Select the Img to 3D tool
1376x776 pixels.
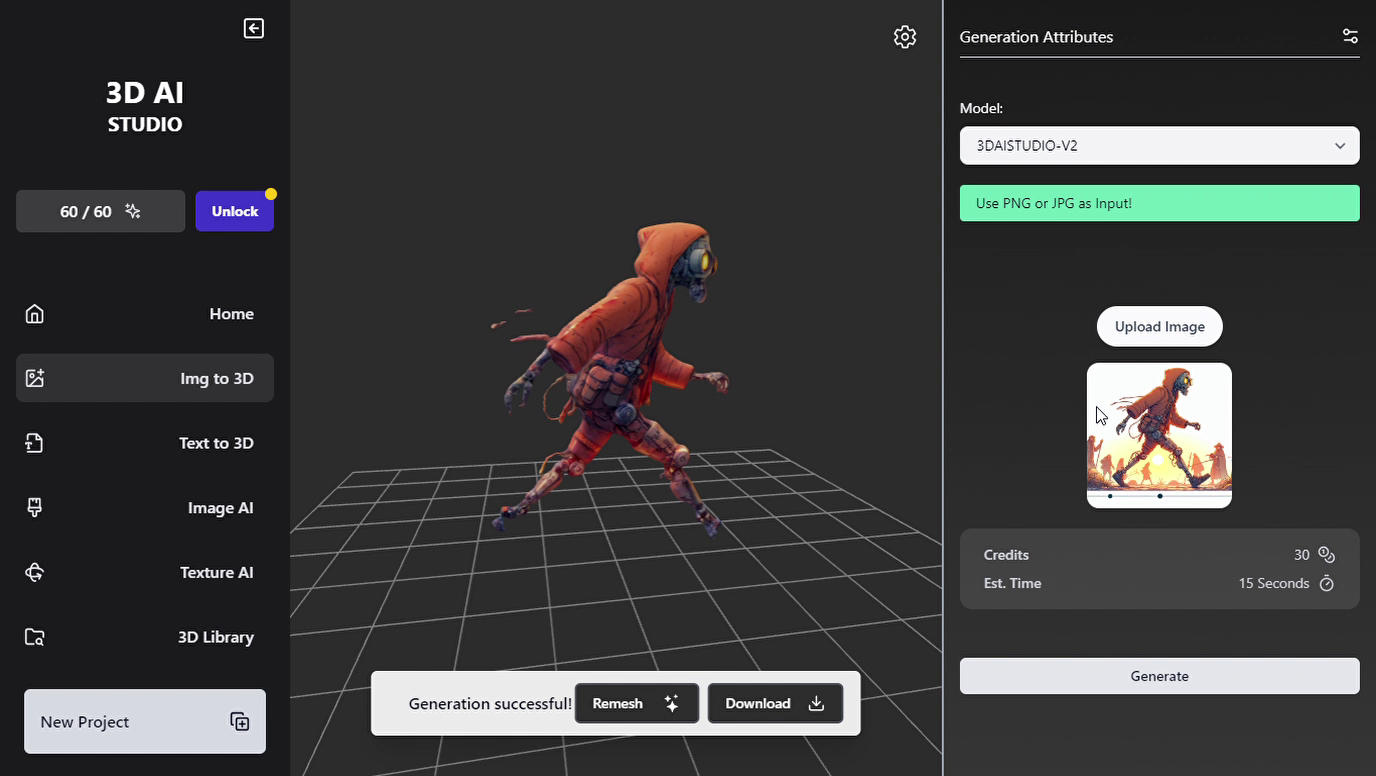click(144, 378)
